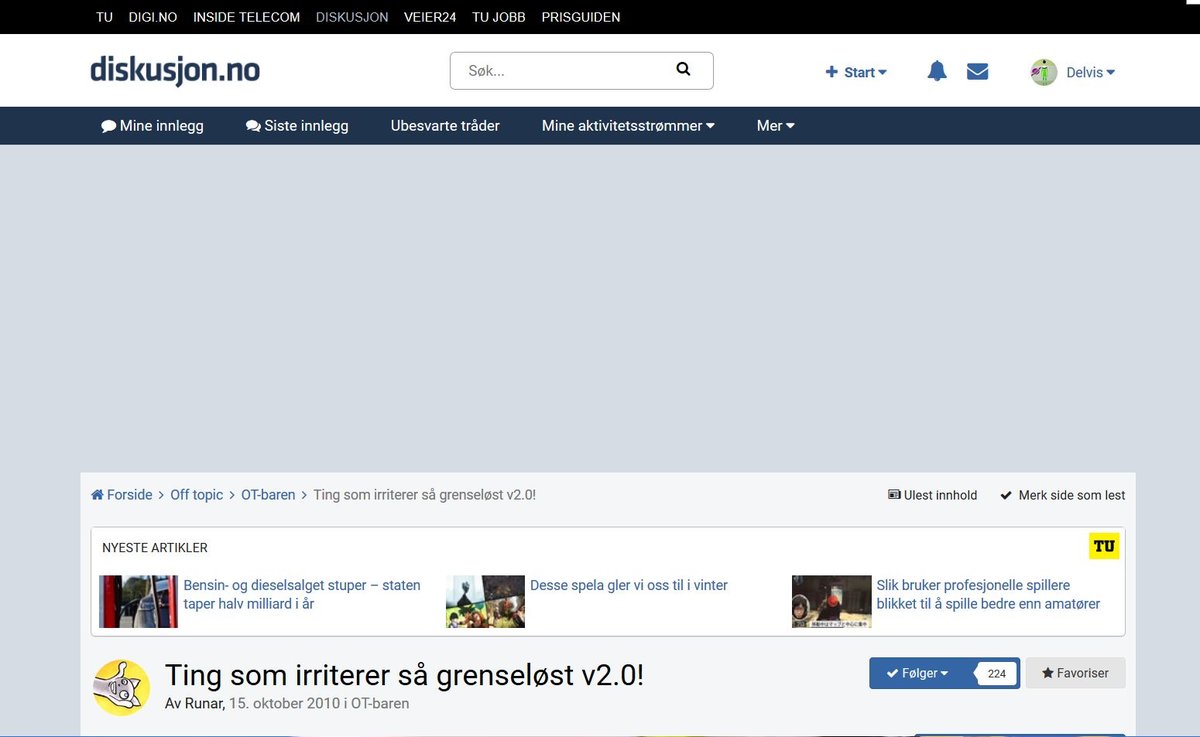
Task: Go to DIGI.NO in top bar
Action: click(x=153, y=17)
